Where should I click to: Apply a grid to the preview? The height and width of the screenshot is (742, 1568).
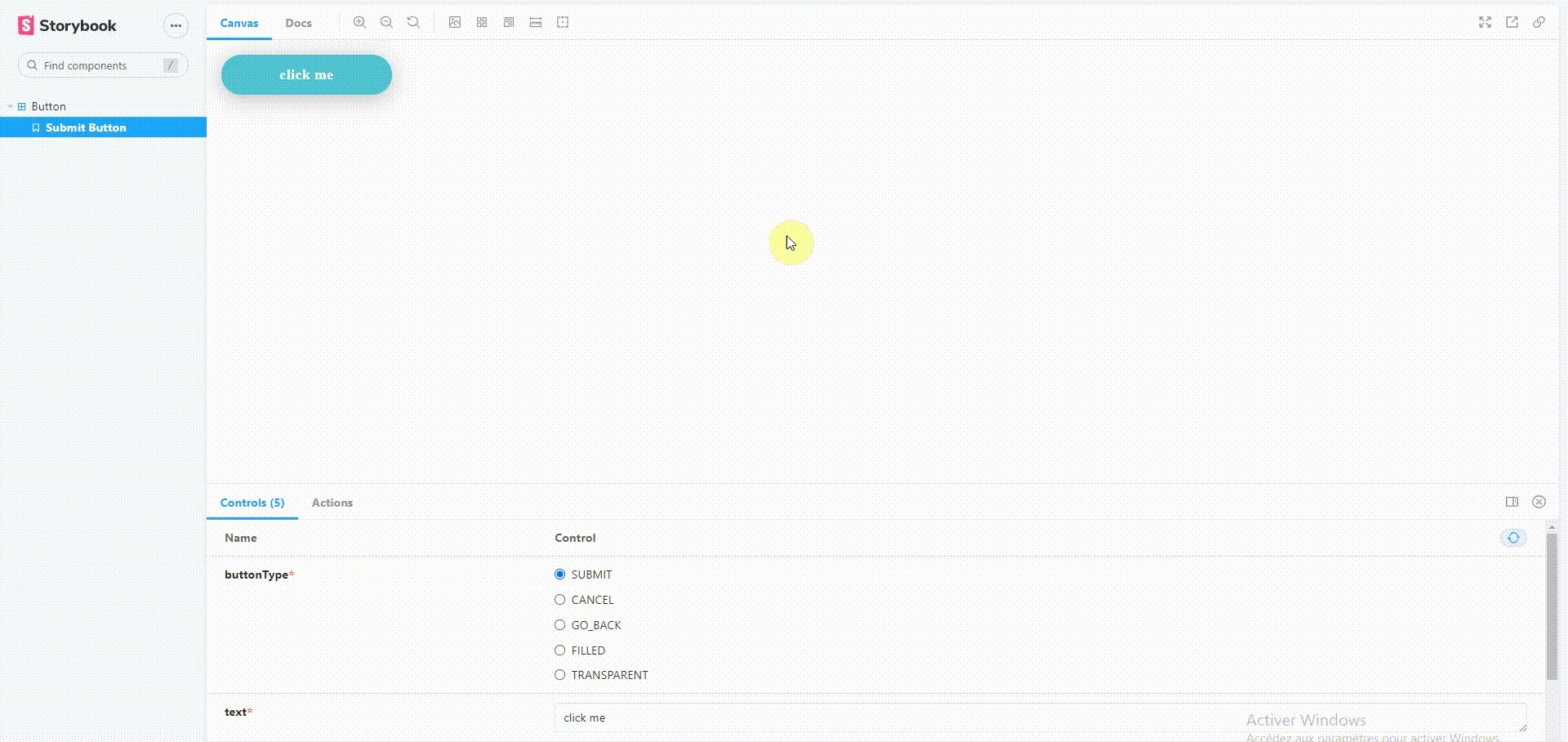[x=482, y=22]
